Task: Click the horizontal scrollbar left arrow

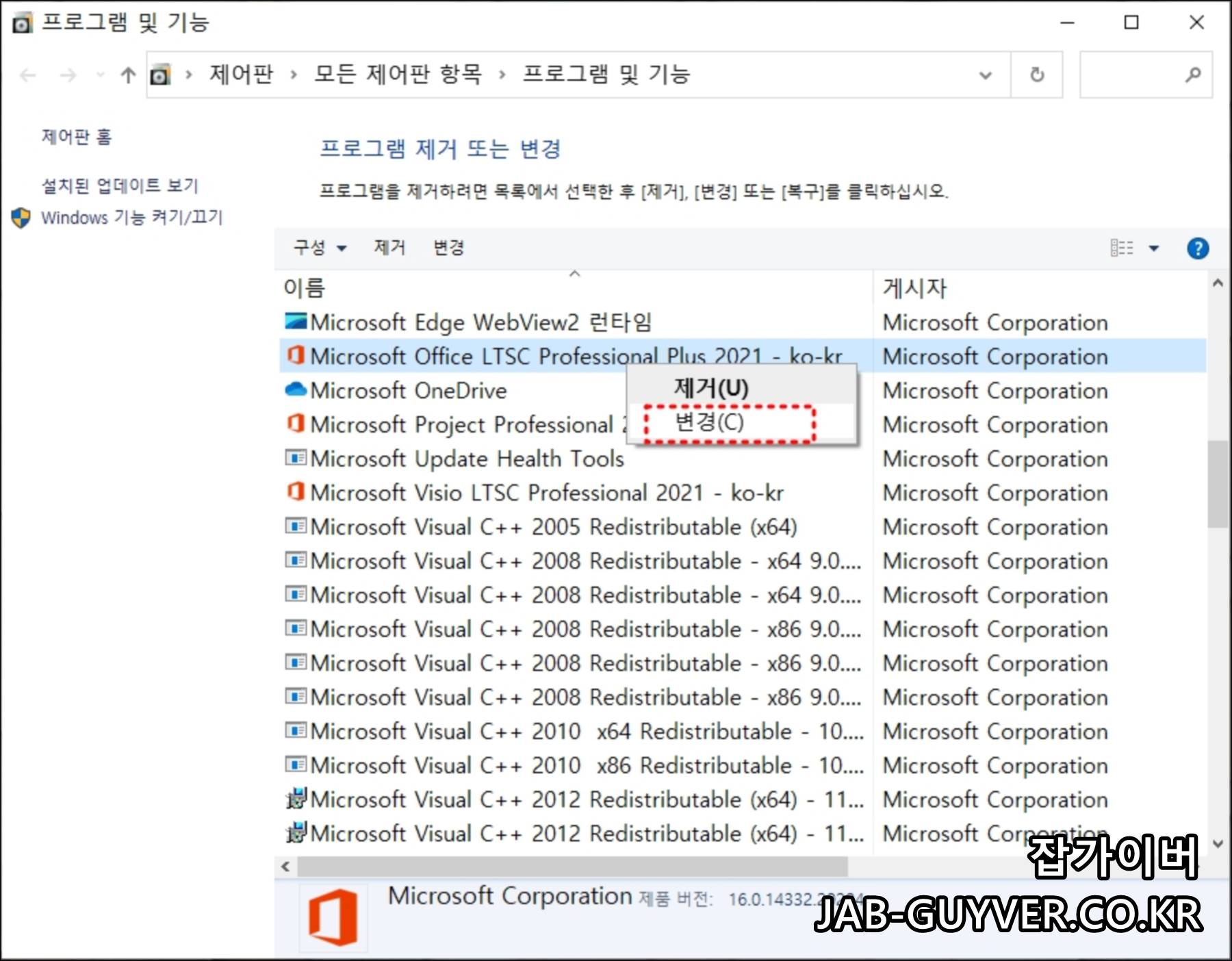Action: pos(285,867)
